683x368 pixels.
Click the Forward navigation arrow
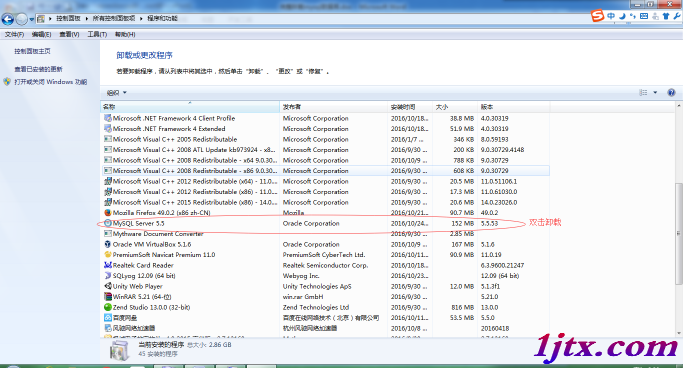21,19
